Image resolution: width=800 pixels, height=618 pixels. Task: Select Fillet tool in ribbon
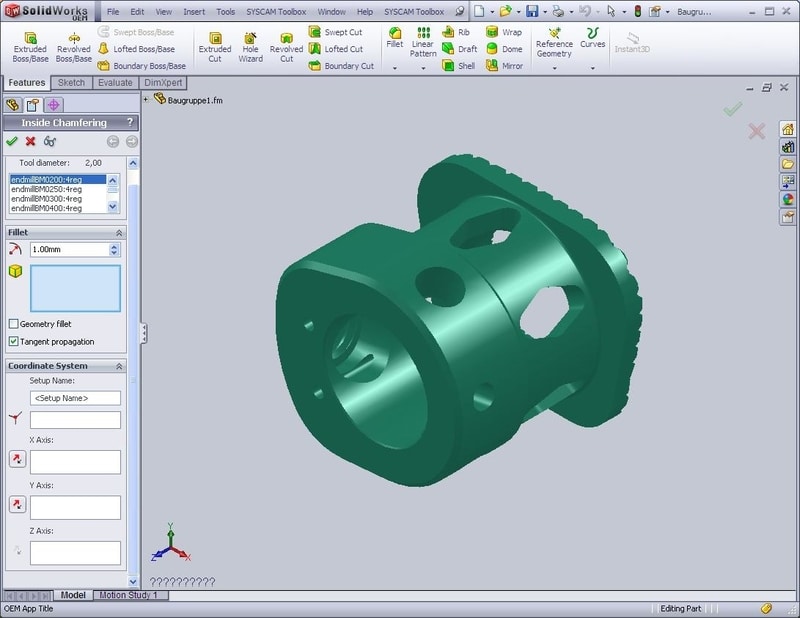[395, 38]
